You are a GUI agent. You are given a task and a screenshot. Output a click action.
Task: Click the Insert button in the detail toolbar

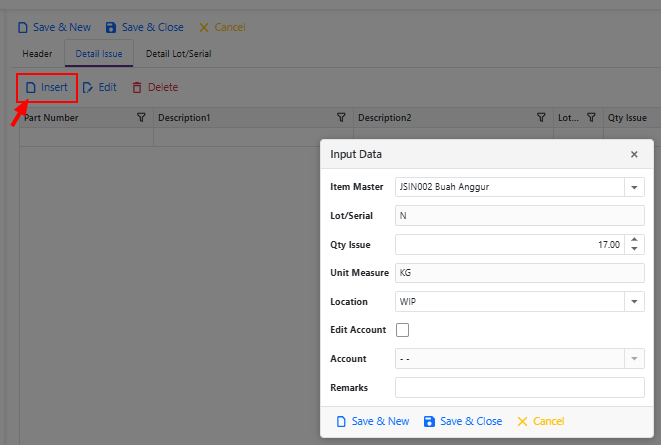pos(47,87)
